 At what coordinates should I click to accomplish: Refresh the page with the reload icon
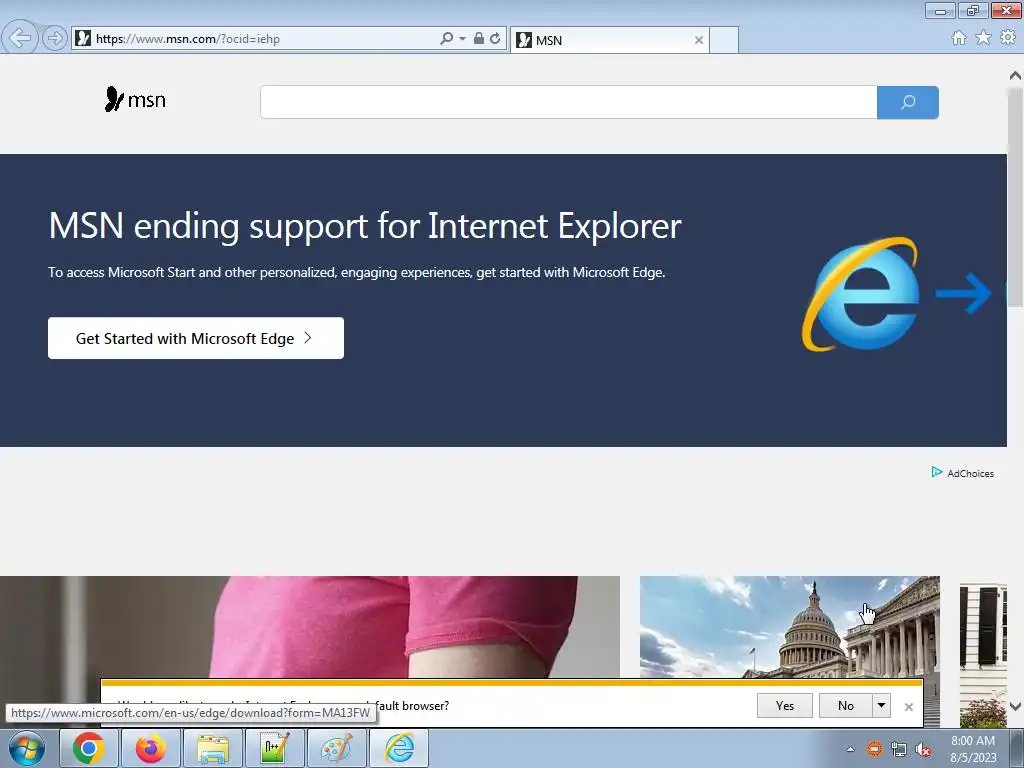[495, 39]
